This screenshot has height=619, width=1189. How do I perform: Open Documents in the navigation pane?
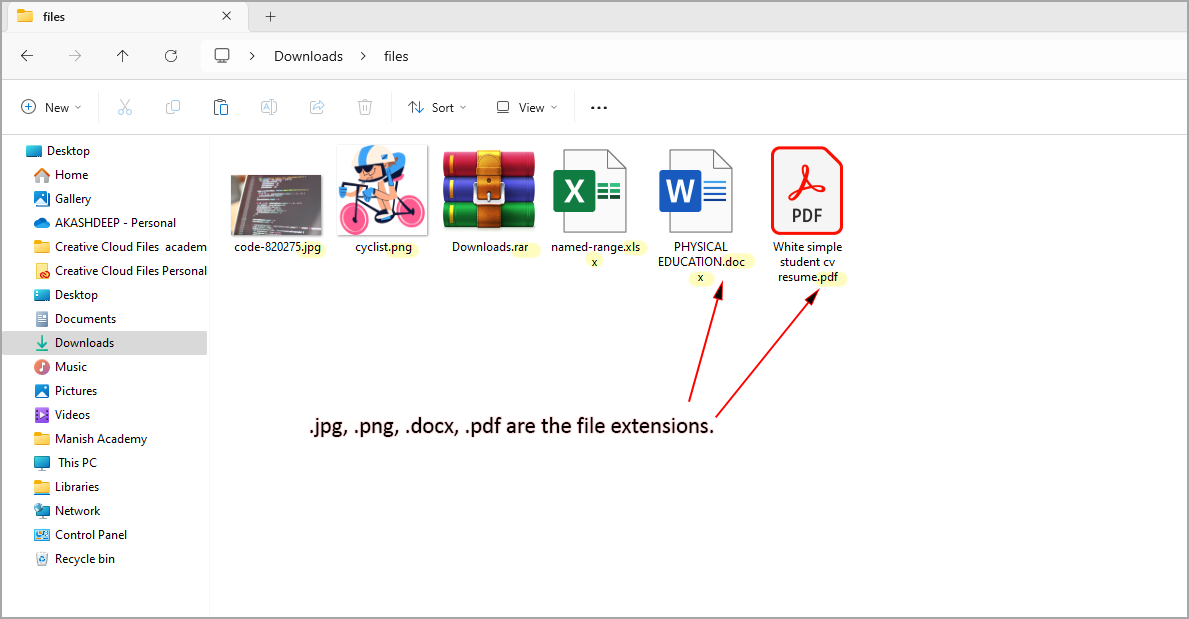[x=85, y=319]
